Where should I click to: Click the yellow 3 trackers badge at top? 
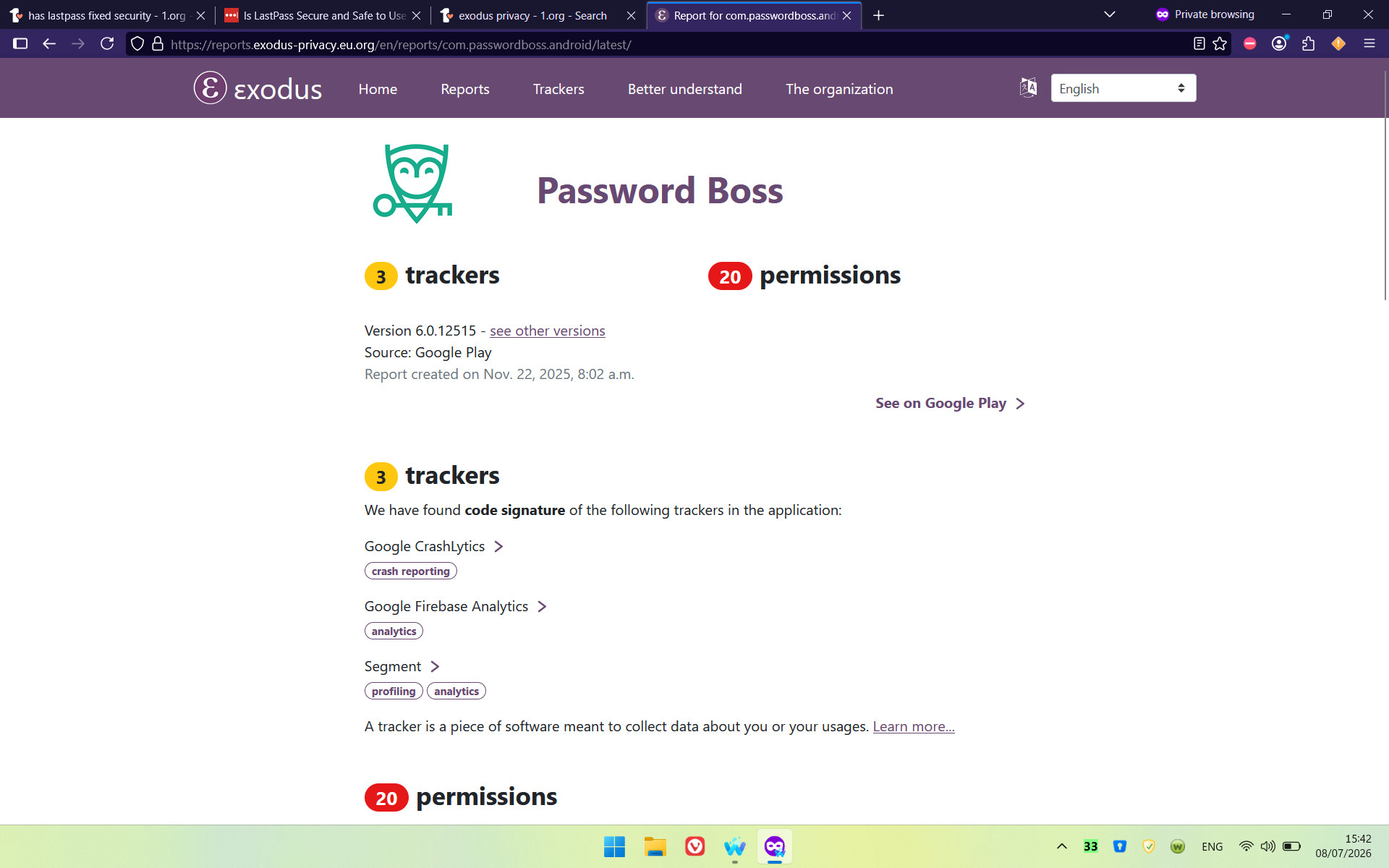click(x=381, y=276)
